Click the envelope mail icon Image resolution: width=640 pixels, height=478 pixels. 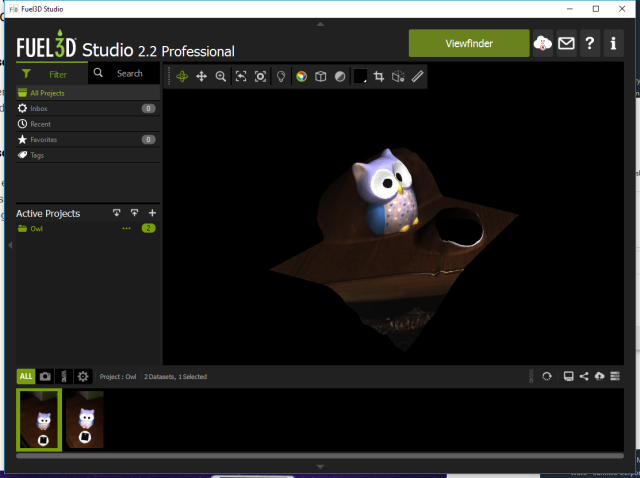click(566, 44)
